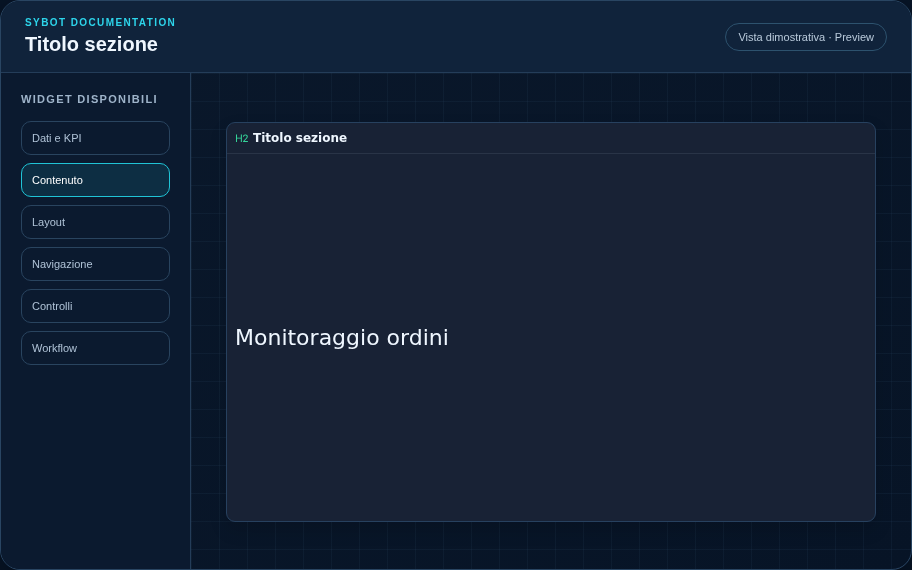Open the Layout widget category
This screenshot has width=912, height=570.
(95, 222)
